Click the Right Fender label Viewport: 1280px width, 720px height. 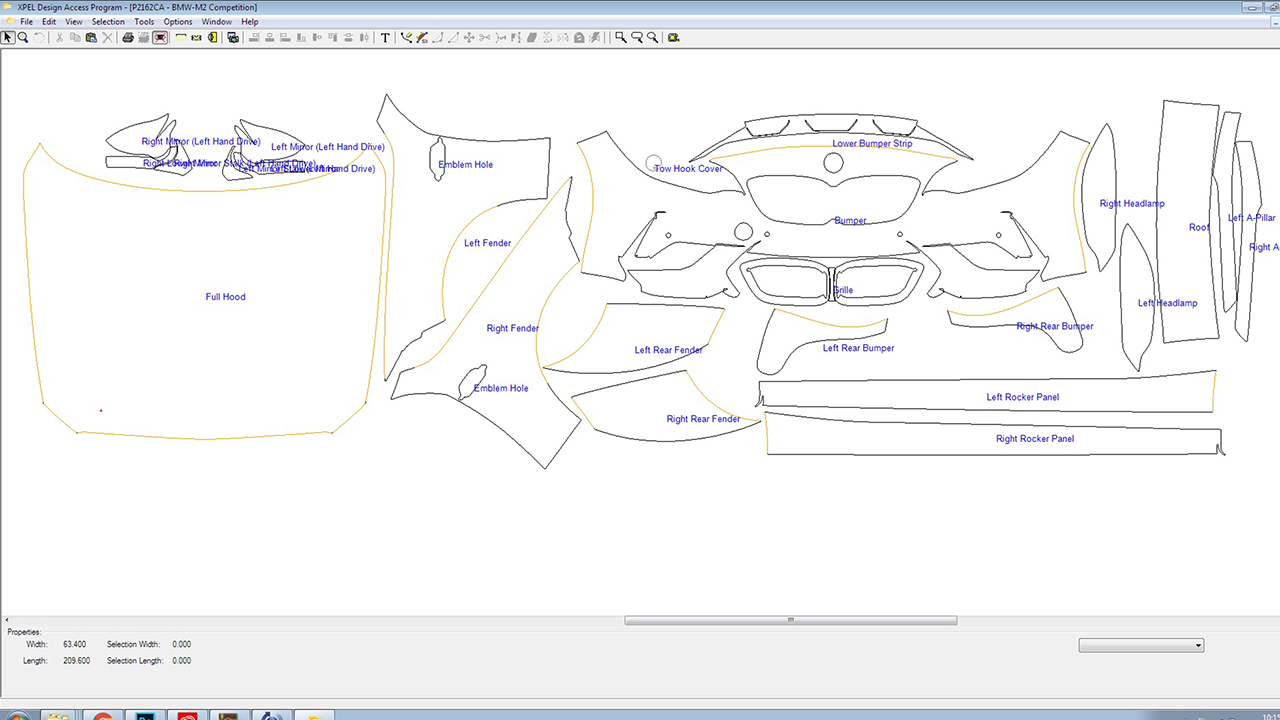click(x=513, y=328)
